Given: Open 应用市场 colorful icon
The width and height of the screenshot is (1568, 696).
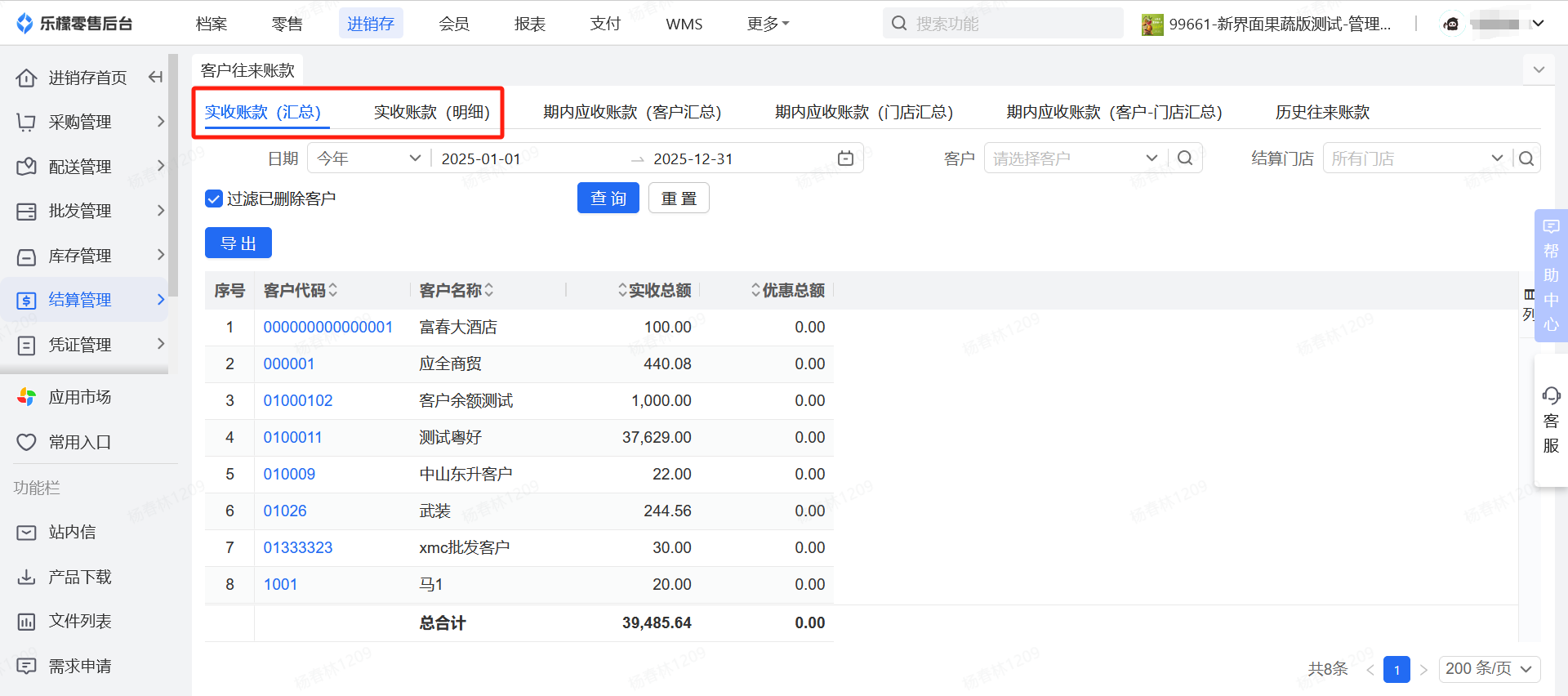Looking at the screenshot, I should pyautogui.click(x=26, y=397).
